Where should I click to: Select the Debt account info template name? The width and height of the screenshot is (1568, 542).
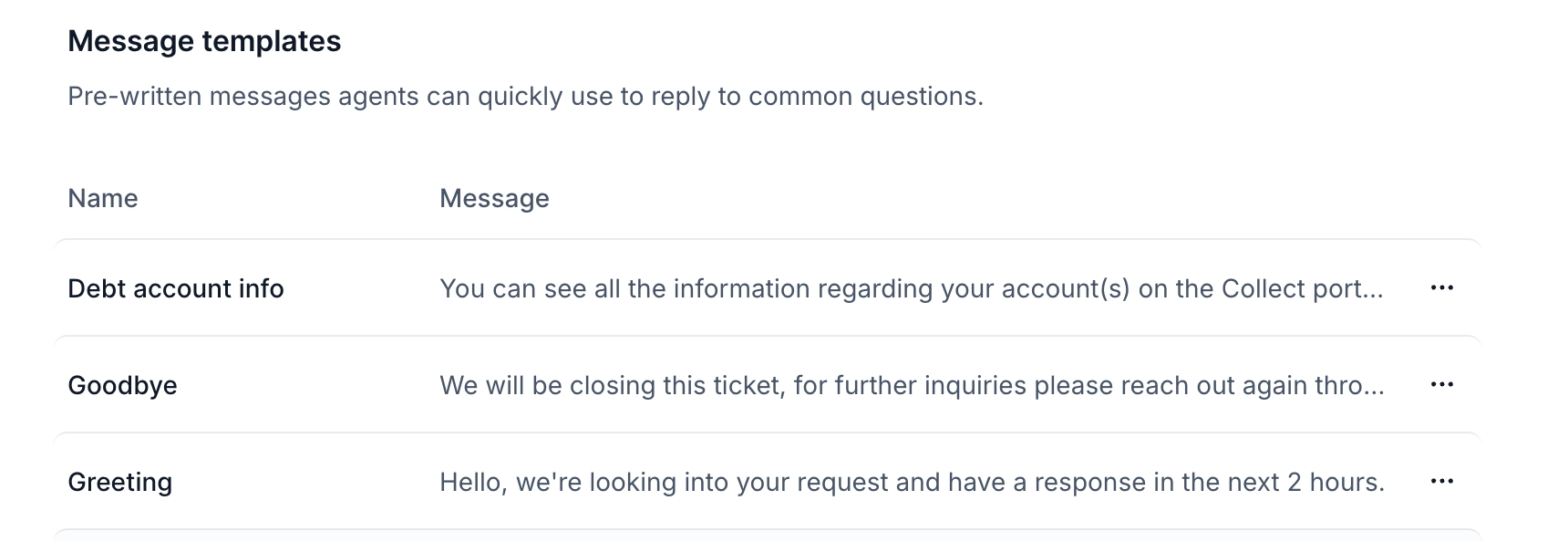(x=176, y=288)
